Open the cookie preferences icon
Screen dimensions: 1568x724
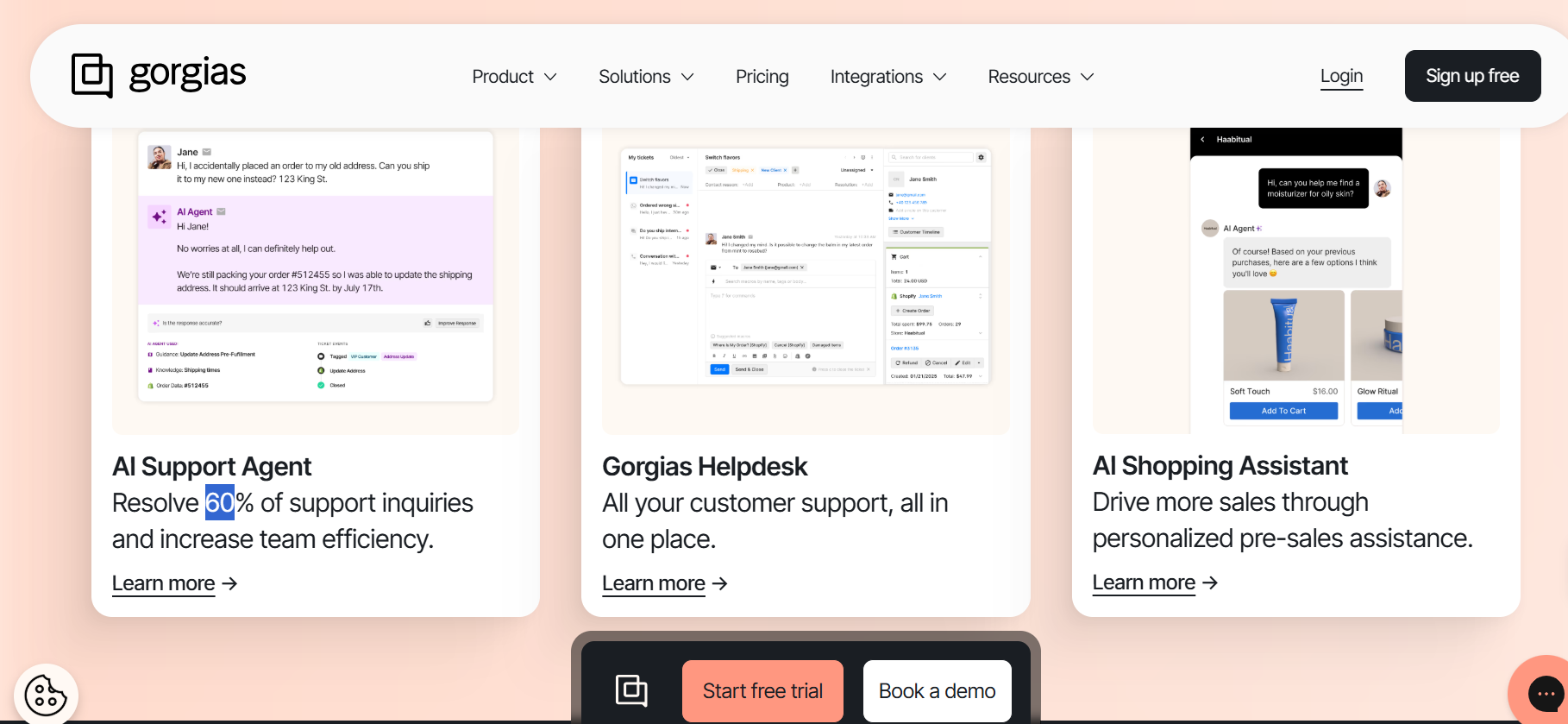click(46, 695)
